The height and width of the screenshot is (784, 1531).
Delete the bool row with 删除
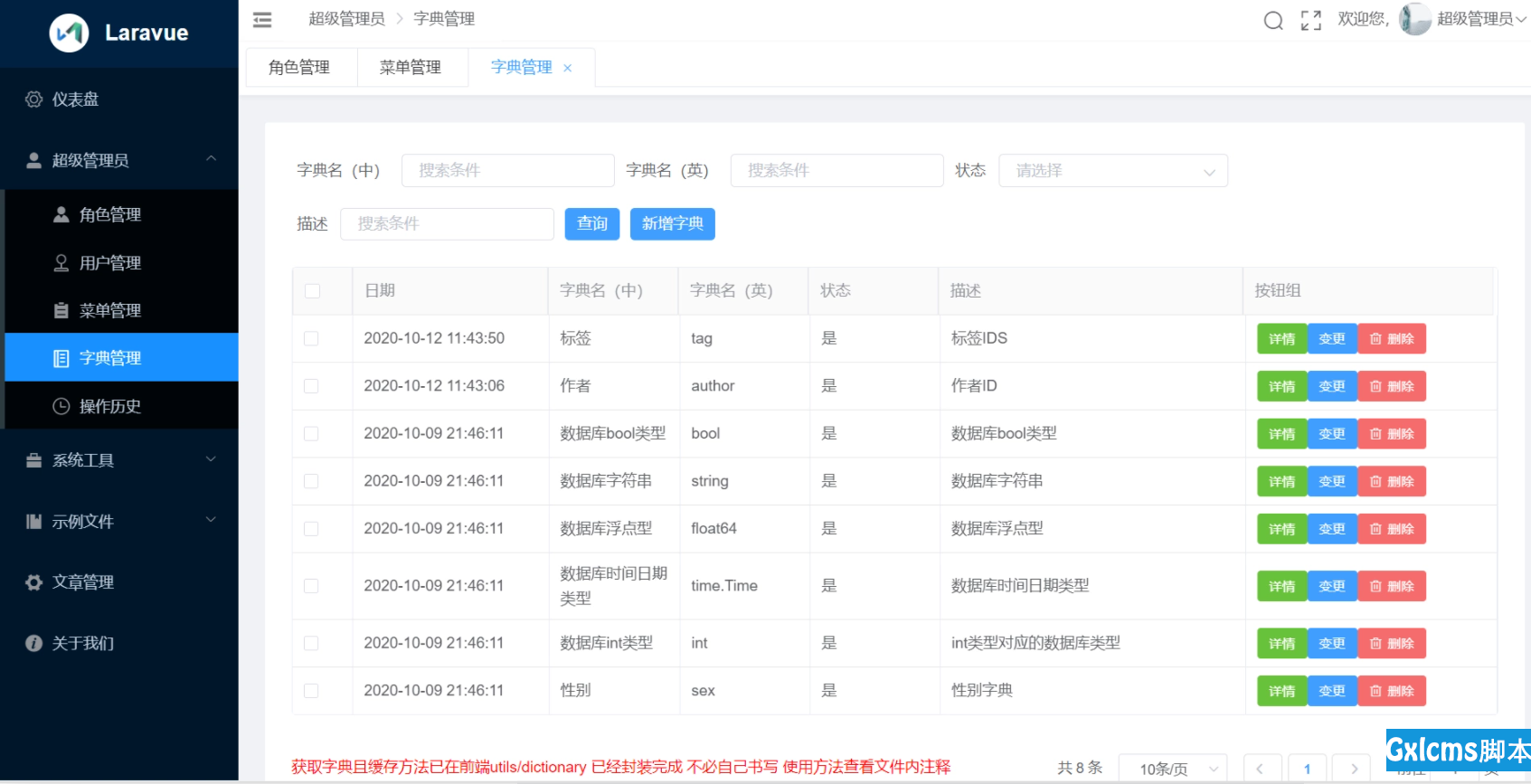1393,434
